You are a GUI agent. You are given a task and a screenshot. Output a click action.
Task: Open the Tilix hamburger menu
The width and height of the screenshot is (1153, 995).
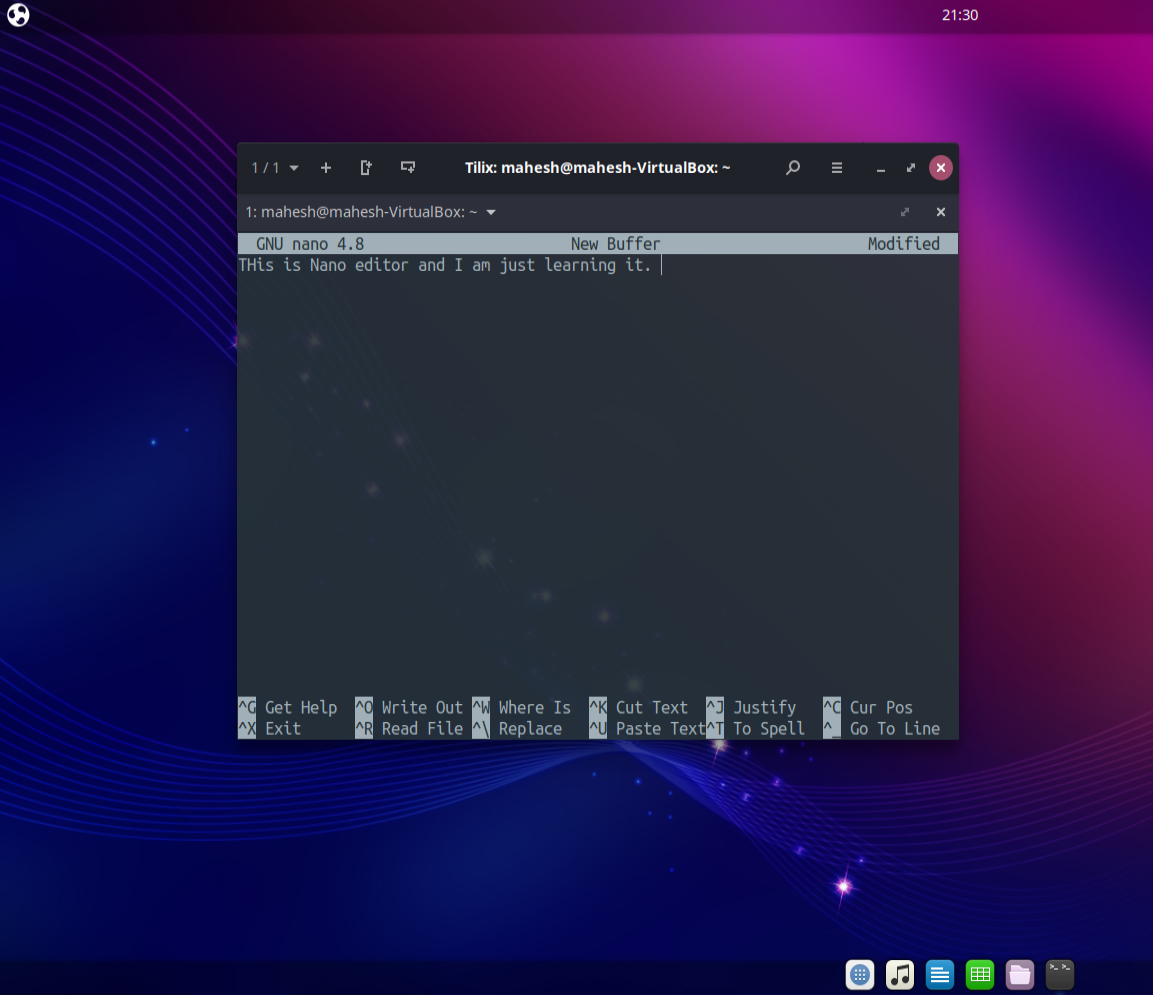tap(837, 168)
